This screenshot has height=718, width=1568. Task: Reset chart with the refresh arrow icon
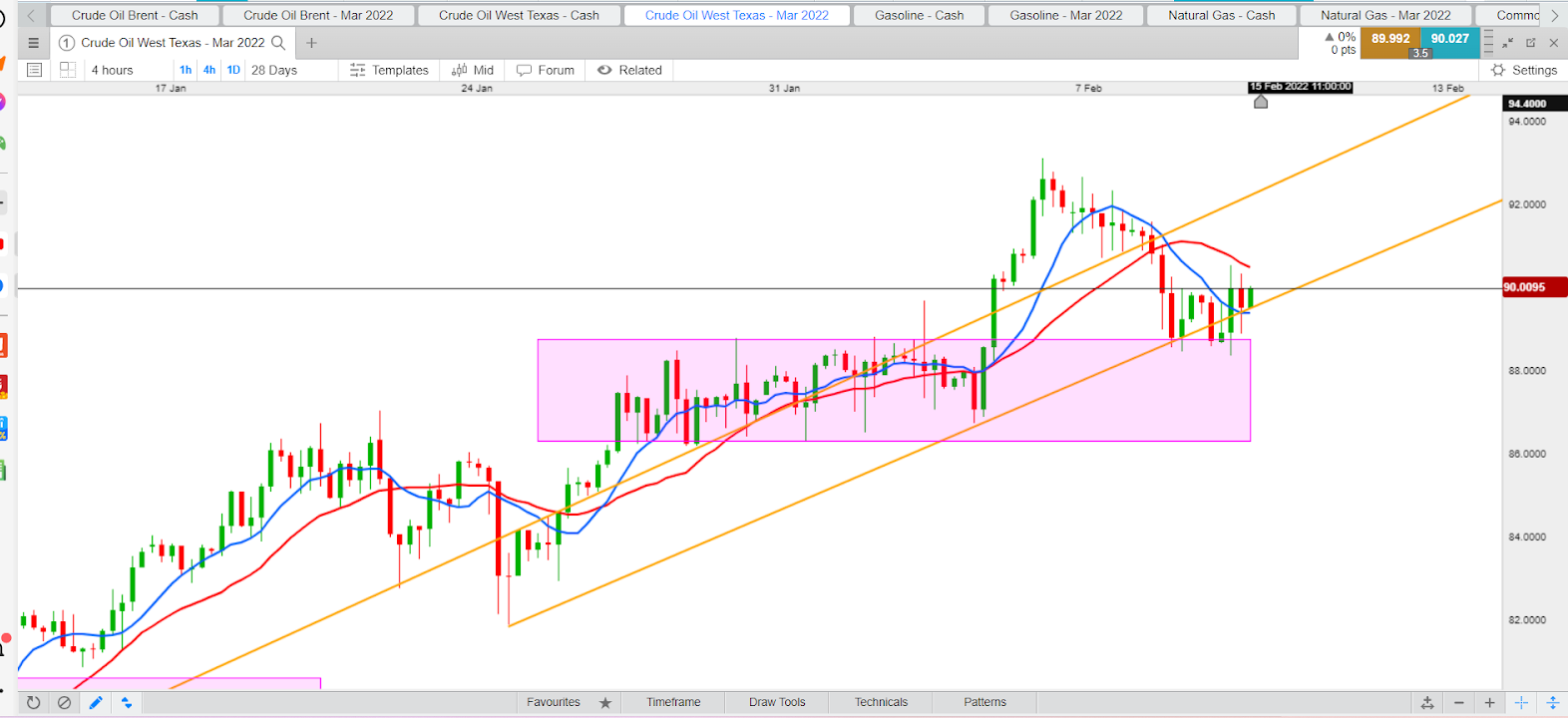click(x=33, y=702)
